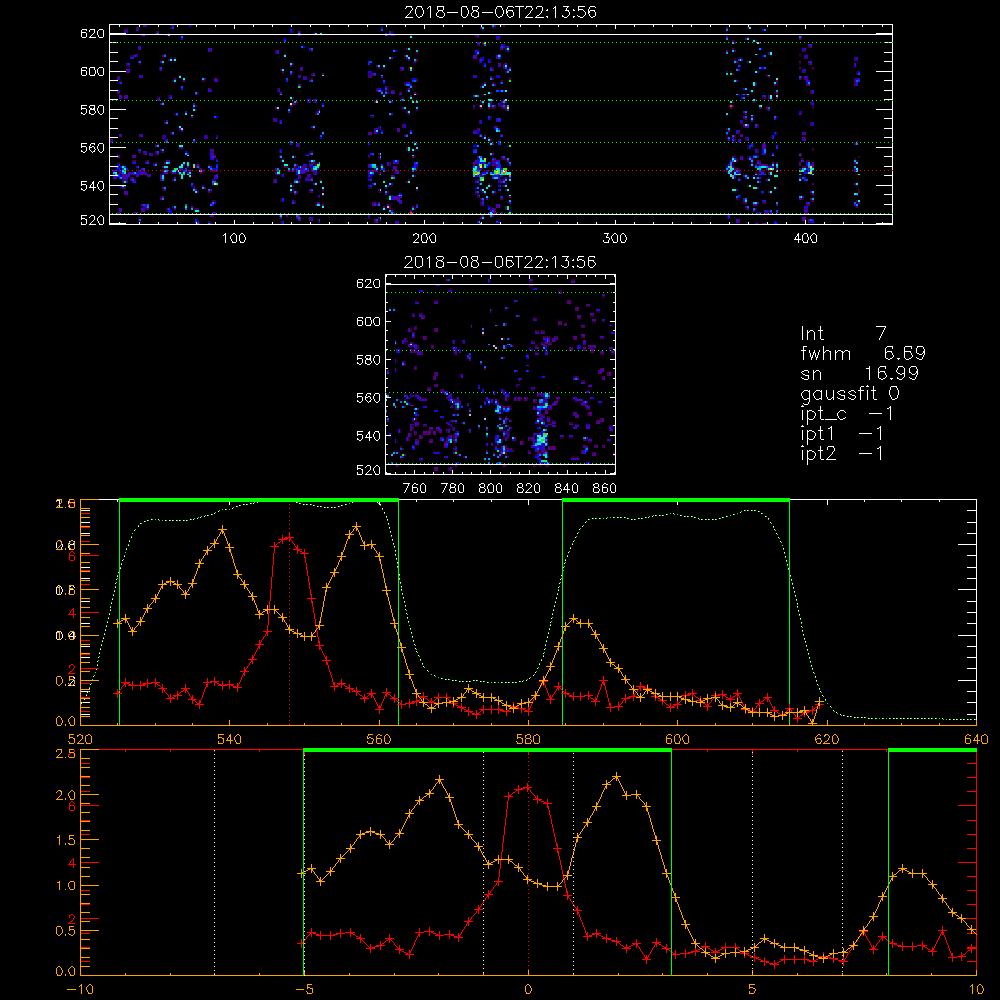Click x-axis label 560 on third profile plot
1000x1000 pixels.
coord(379,740)
